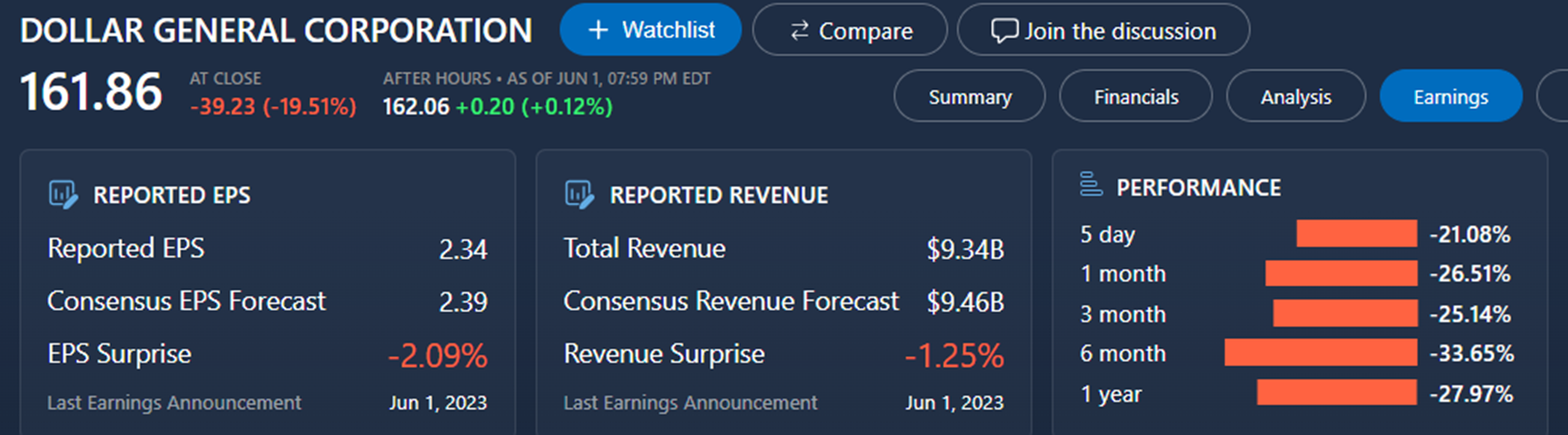Click the 6 month performance bar

(x=1320, y=353)
